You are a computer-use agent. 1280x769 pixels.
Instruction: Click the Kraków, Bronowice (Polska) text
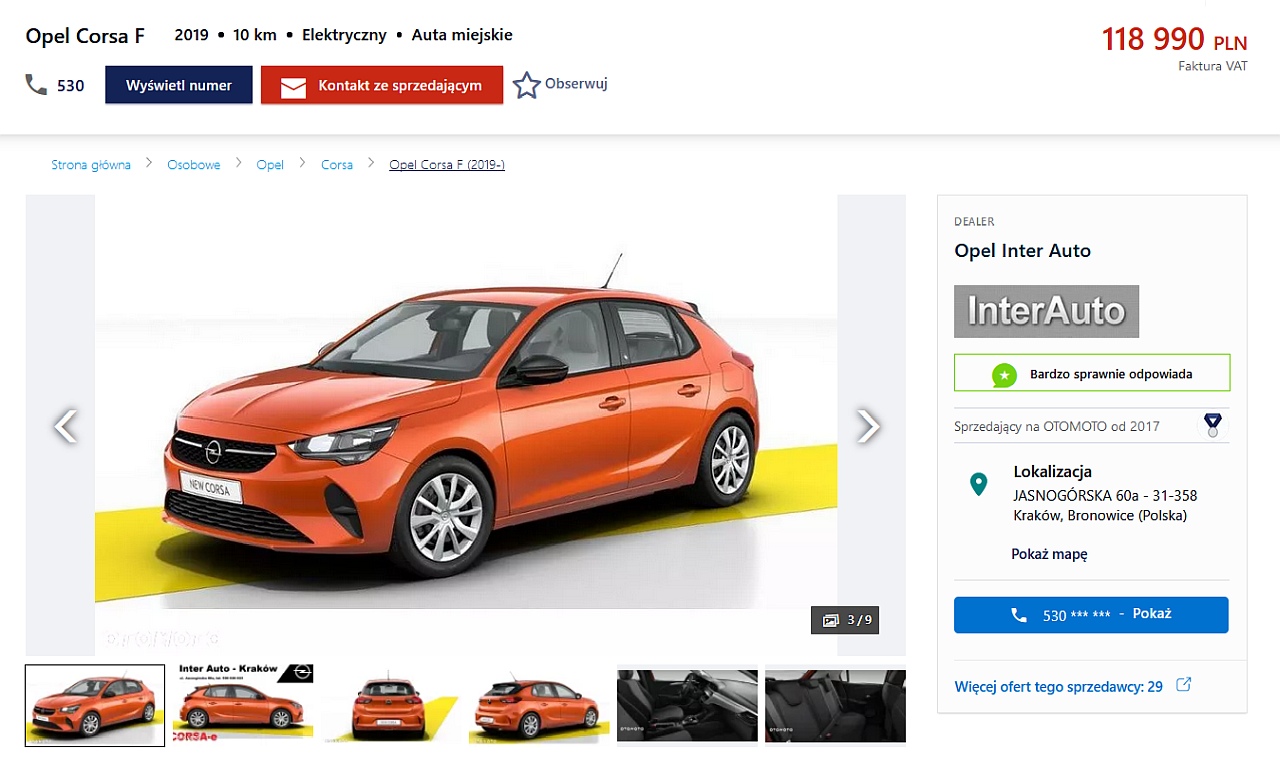pyautogui.click(x=1100, y=516)
